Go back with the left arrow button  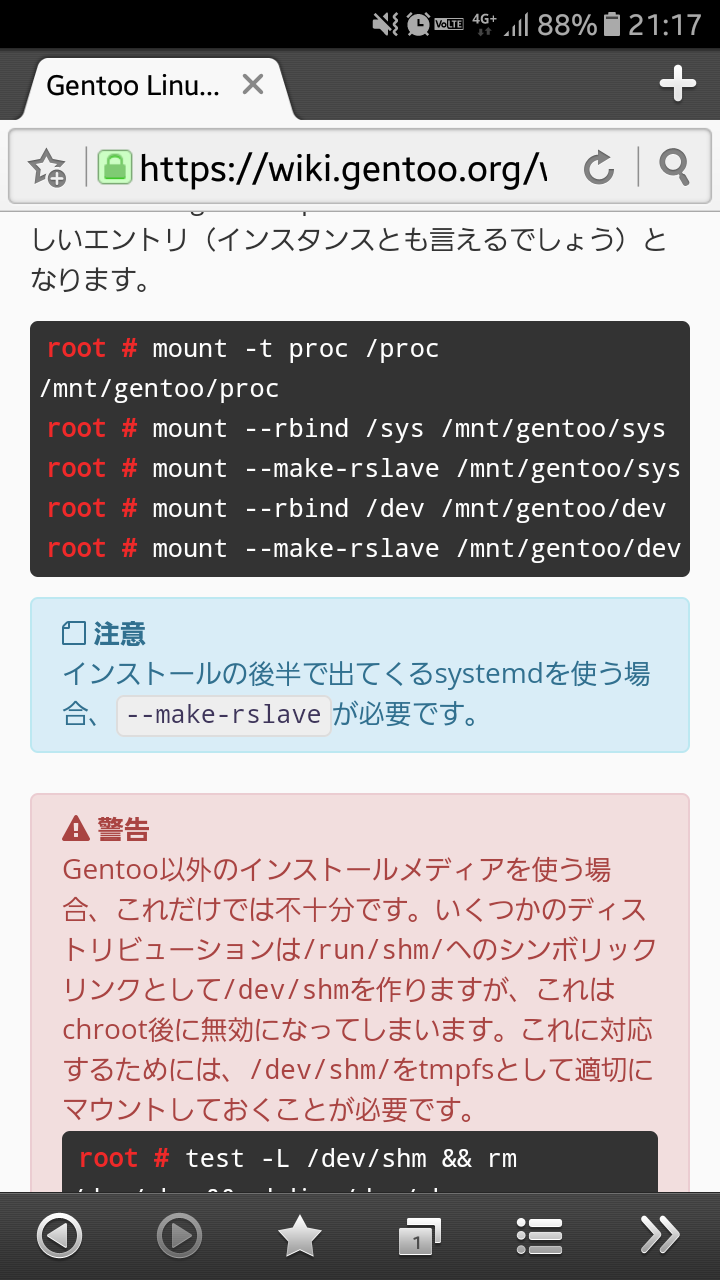59,1237
